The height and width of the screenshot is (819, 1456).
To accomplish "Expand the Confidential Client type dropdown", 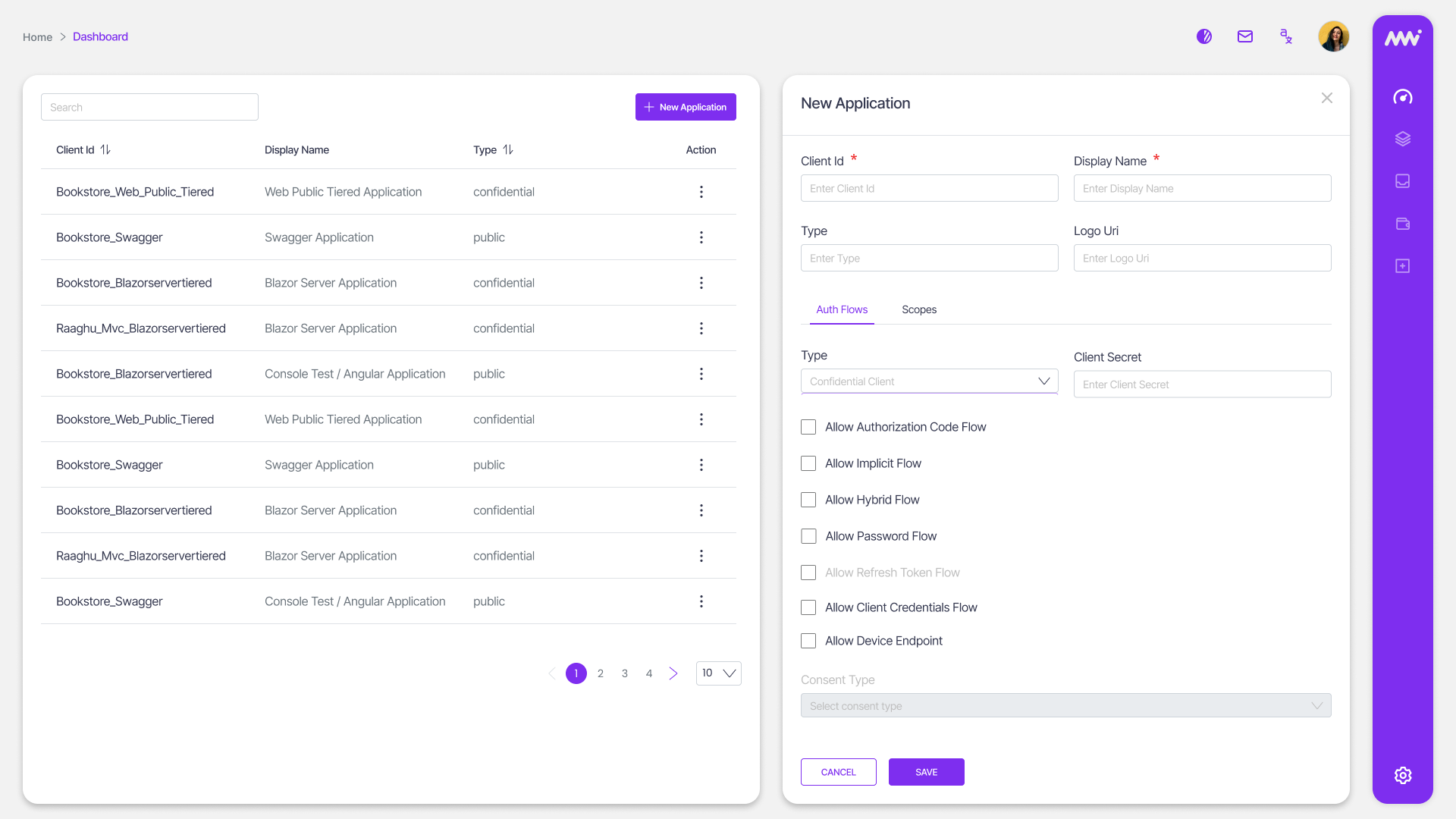I will tap(929, 381).
